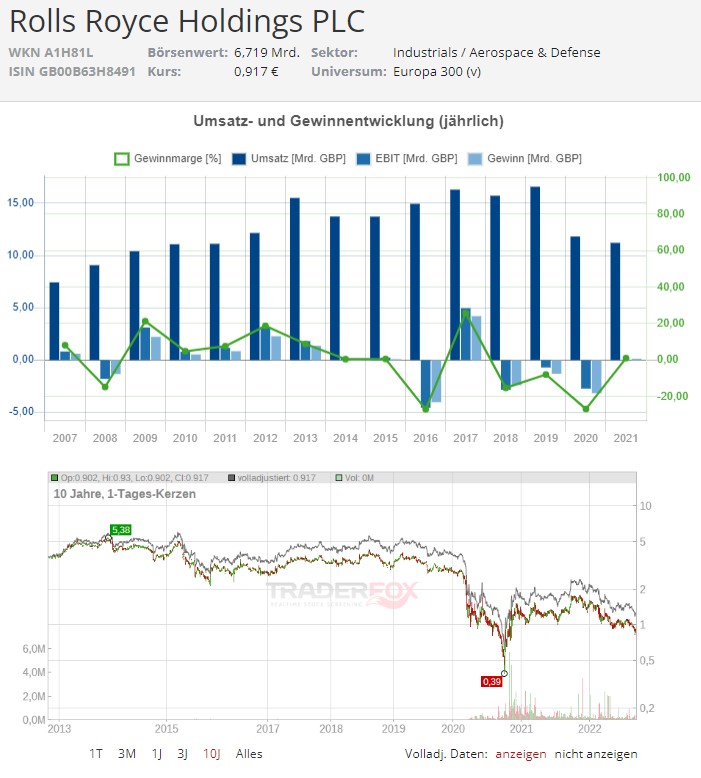701x778 pixels.
Task: Click the Op:0.902 OHLC values text
Action: [x=134, y=478]
